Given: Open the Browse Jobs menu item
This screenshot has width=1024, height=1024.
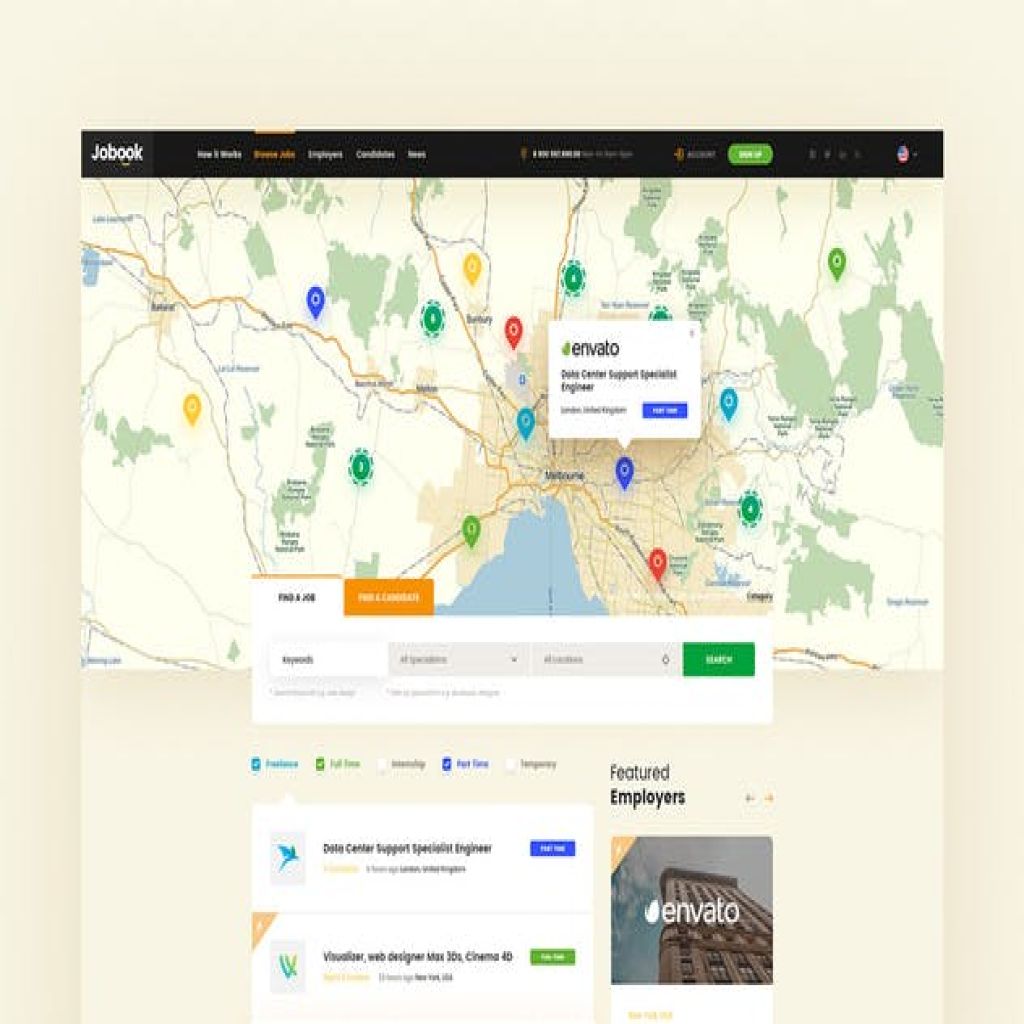Looking at the screenshot, I should tap(274, 154).
